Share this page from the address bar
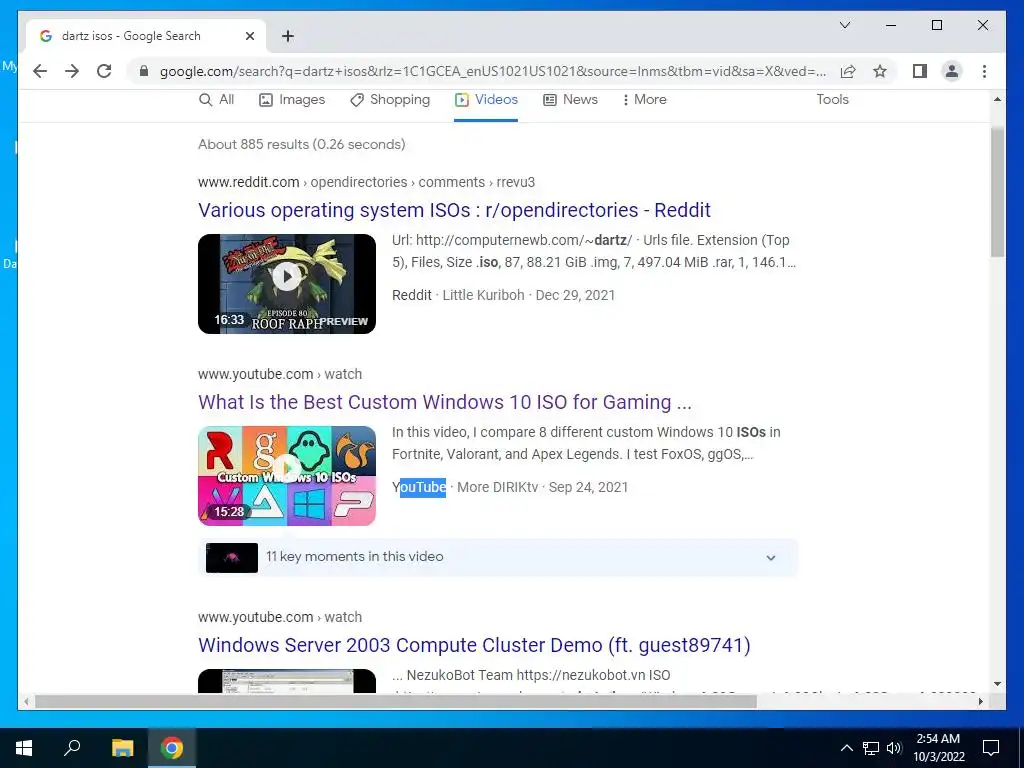This screenshot has width=1024, height=768. 848,71
